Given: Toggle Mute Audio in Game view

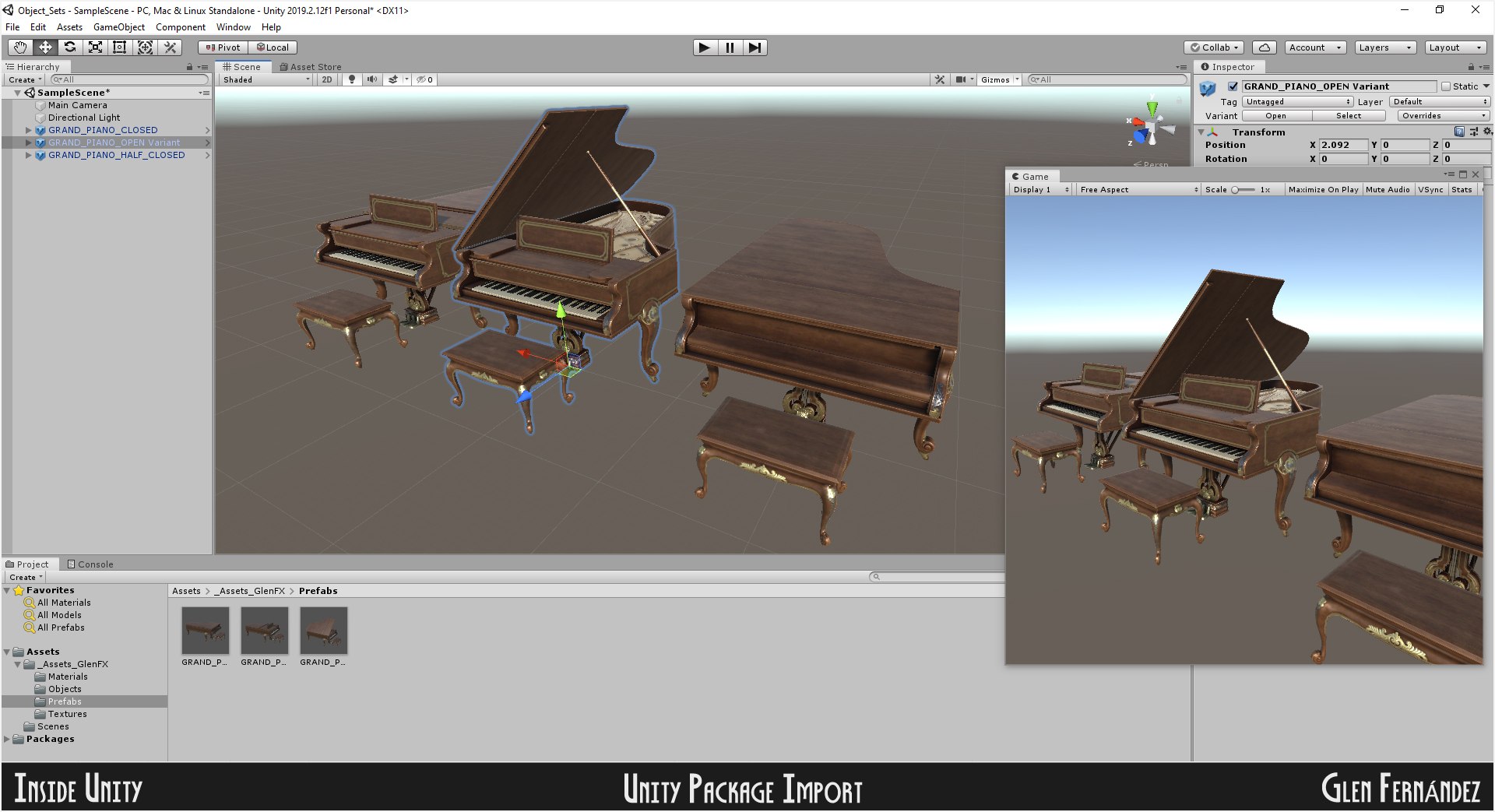Looking at the screenshot, I should coord(1388,189).
